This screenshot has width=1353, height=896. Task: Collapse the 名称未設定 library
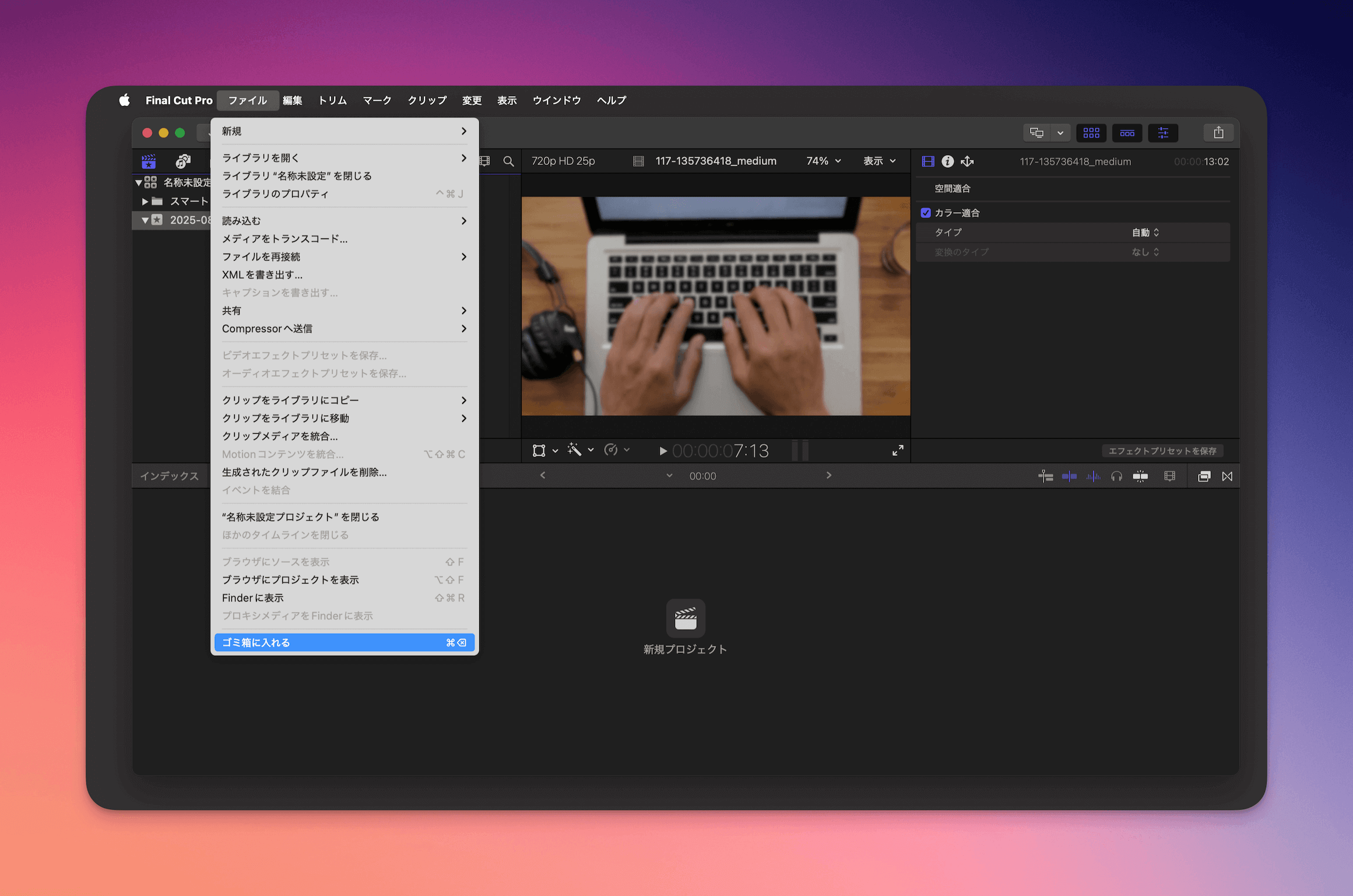coord(139,183)
